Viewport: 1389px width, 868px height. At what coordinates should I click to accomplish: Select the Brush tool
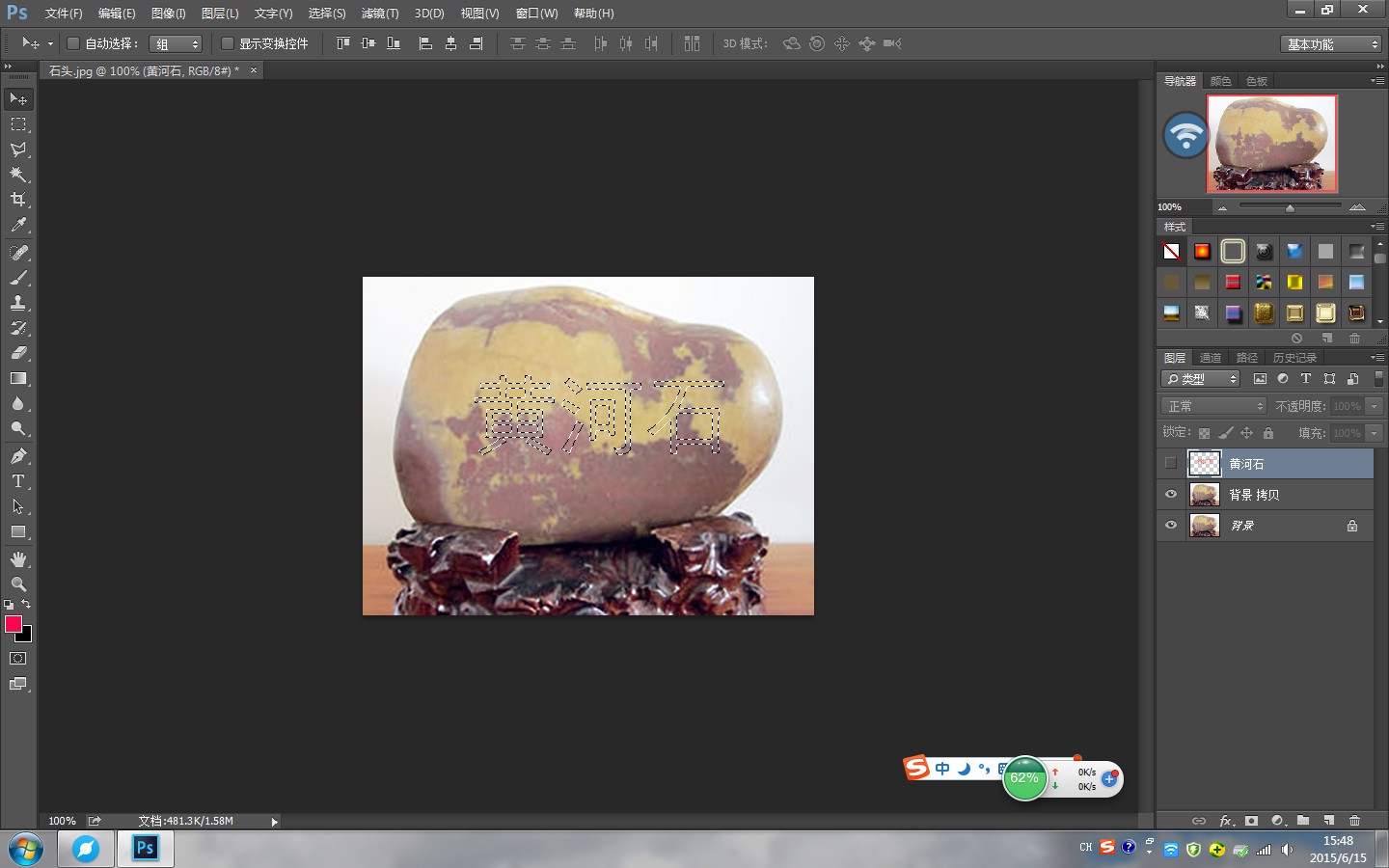[18, 278]
